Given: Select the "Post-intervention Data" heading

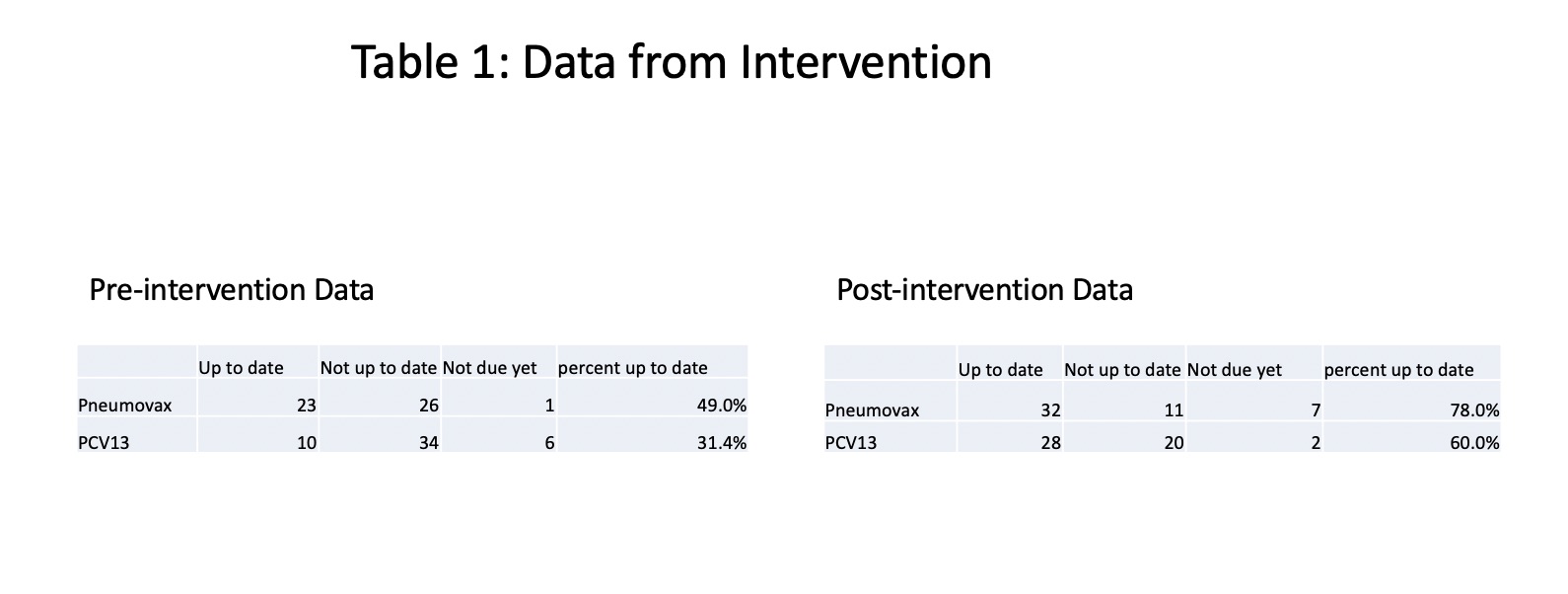Looking at the screenshot, I should click(984, 290).
